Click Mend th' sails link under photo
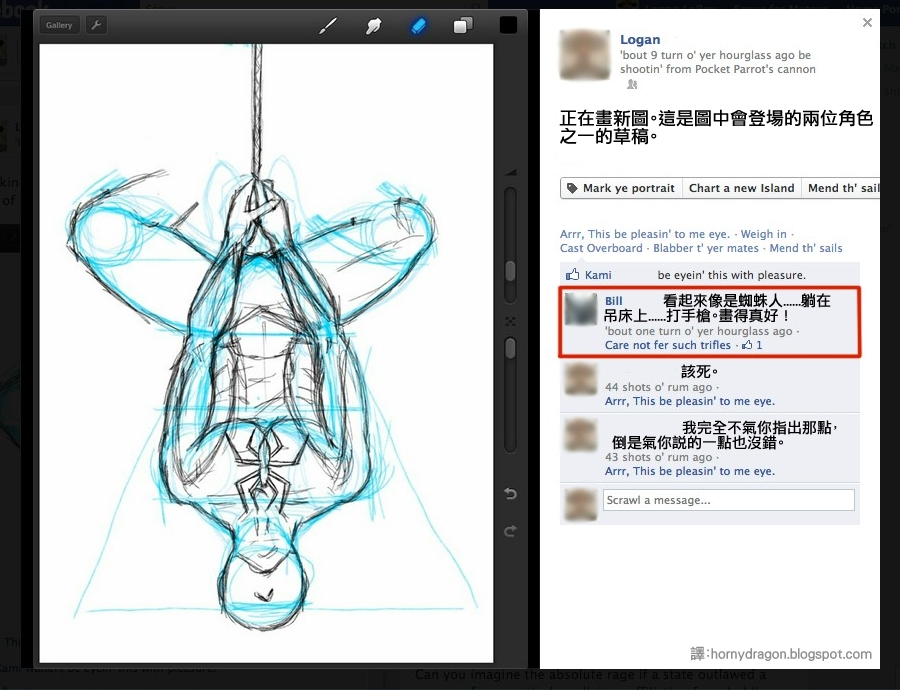The height and width of the screenshot is (690, 900). click(x=806, y=249)
